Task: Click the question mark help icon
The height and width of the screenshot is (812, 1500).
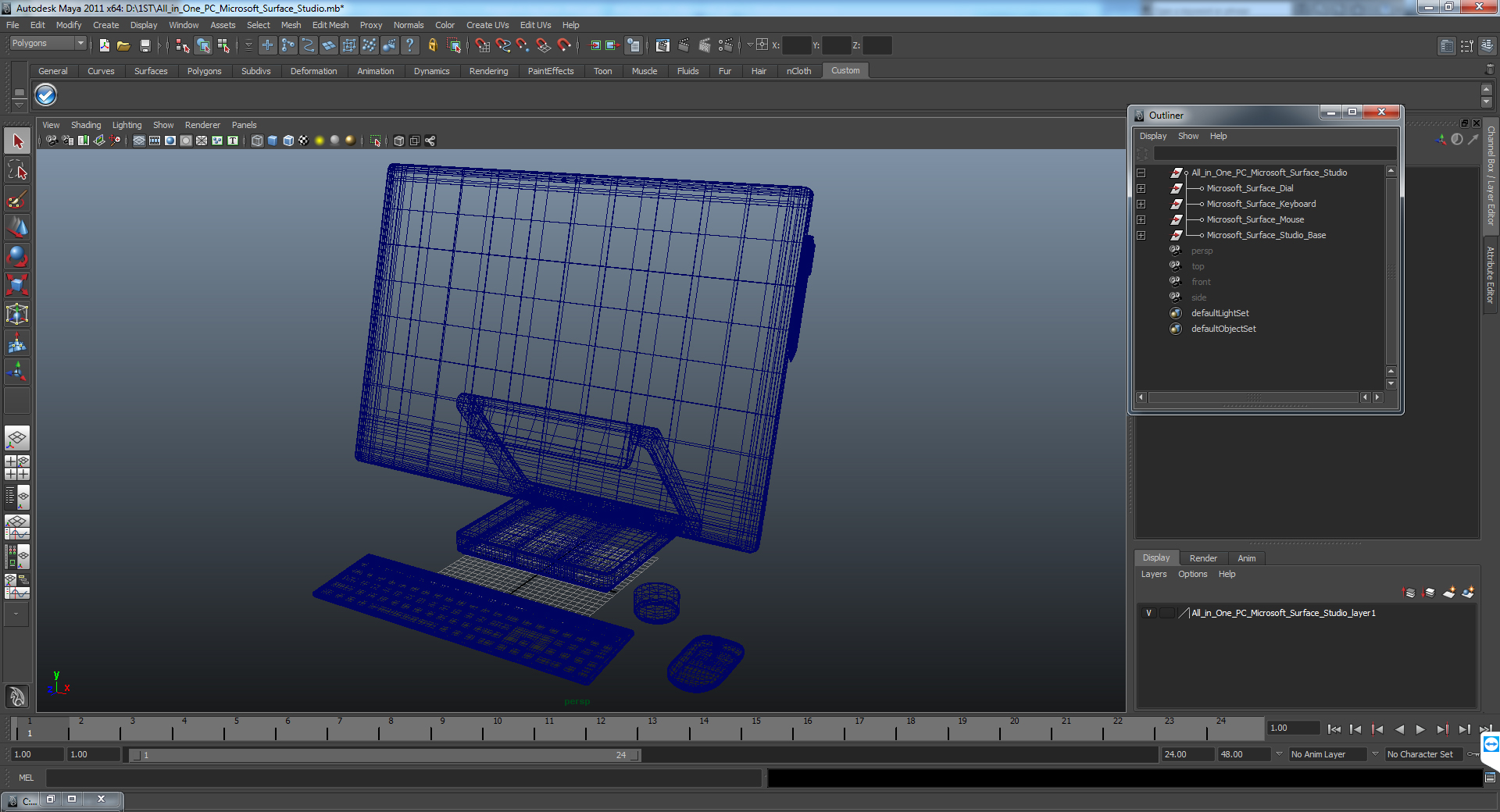Action: point(409,45)
